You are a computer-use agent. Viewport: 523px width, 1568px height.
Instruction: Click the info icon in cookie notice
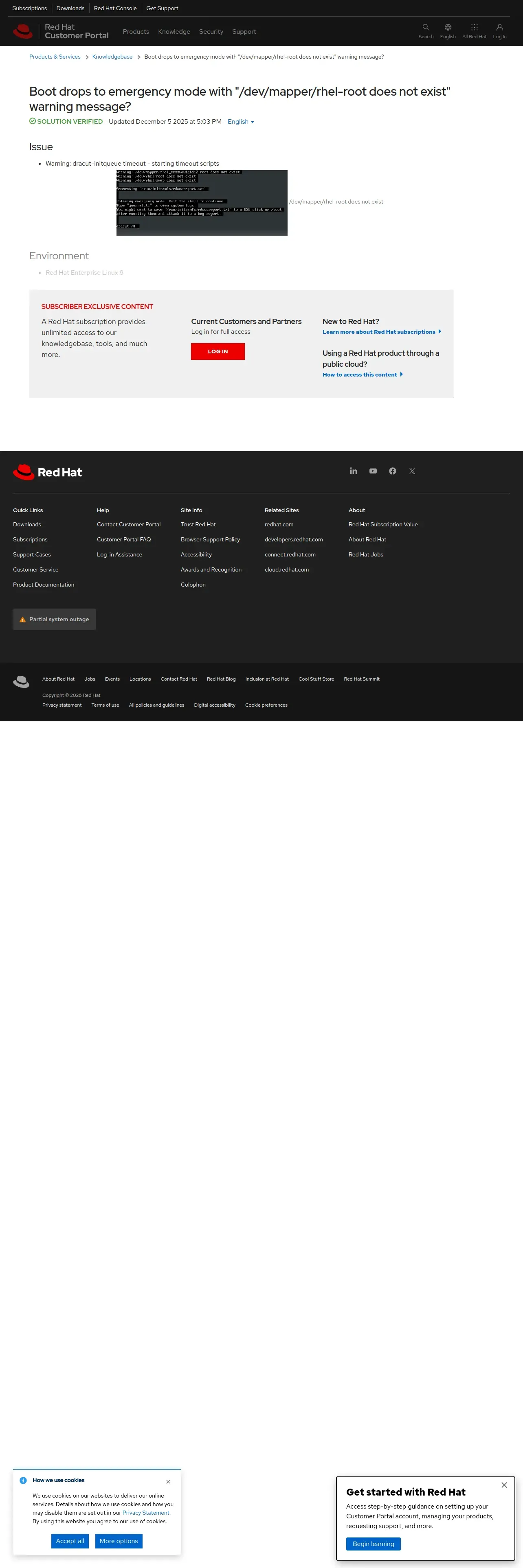tap(23, 1480)
